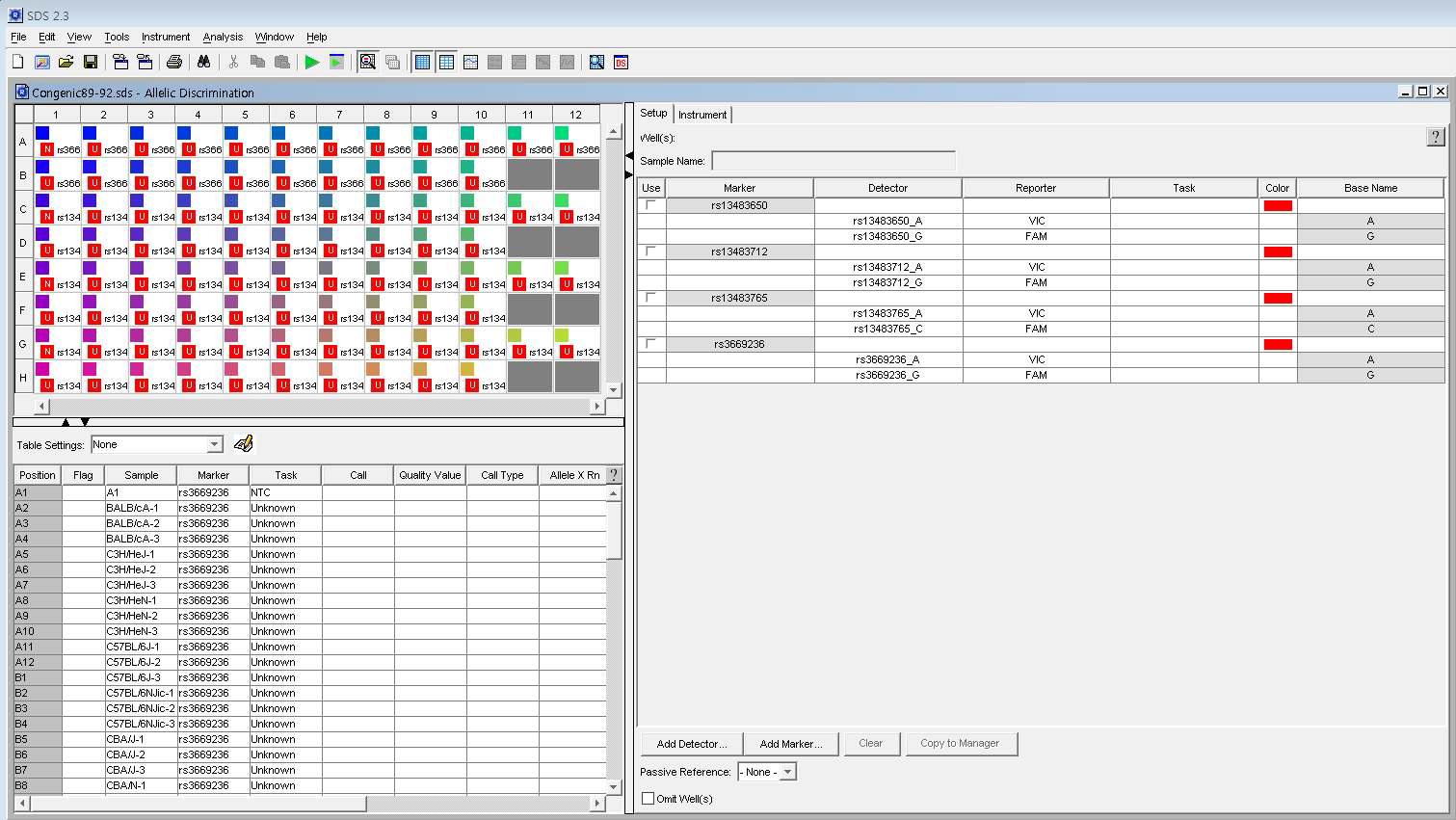
Task: Click the Marker column header in detector table
Action: pyautogui.click(x=739, y=188)
